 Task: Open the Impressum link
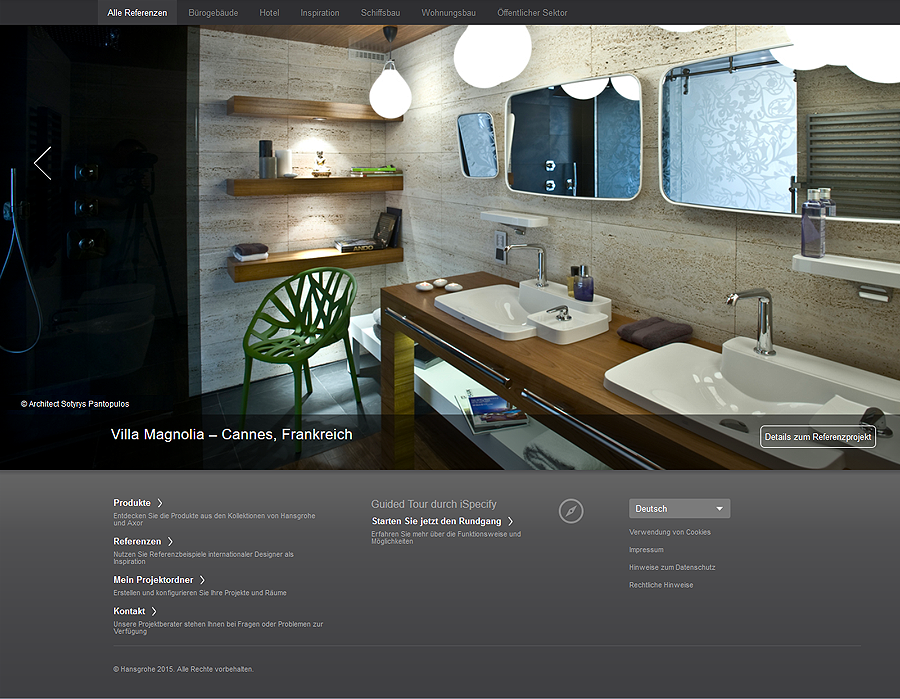646,550
